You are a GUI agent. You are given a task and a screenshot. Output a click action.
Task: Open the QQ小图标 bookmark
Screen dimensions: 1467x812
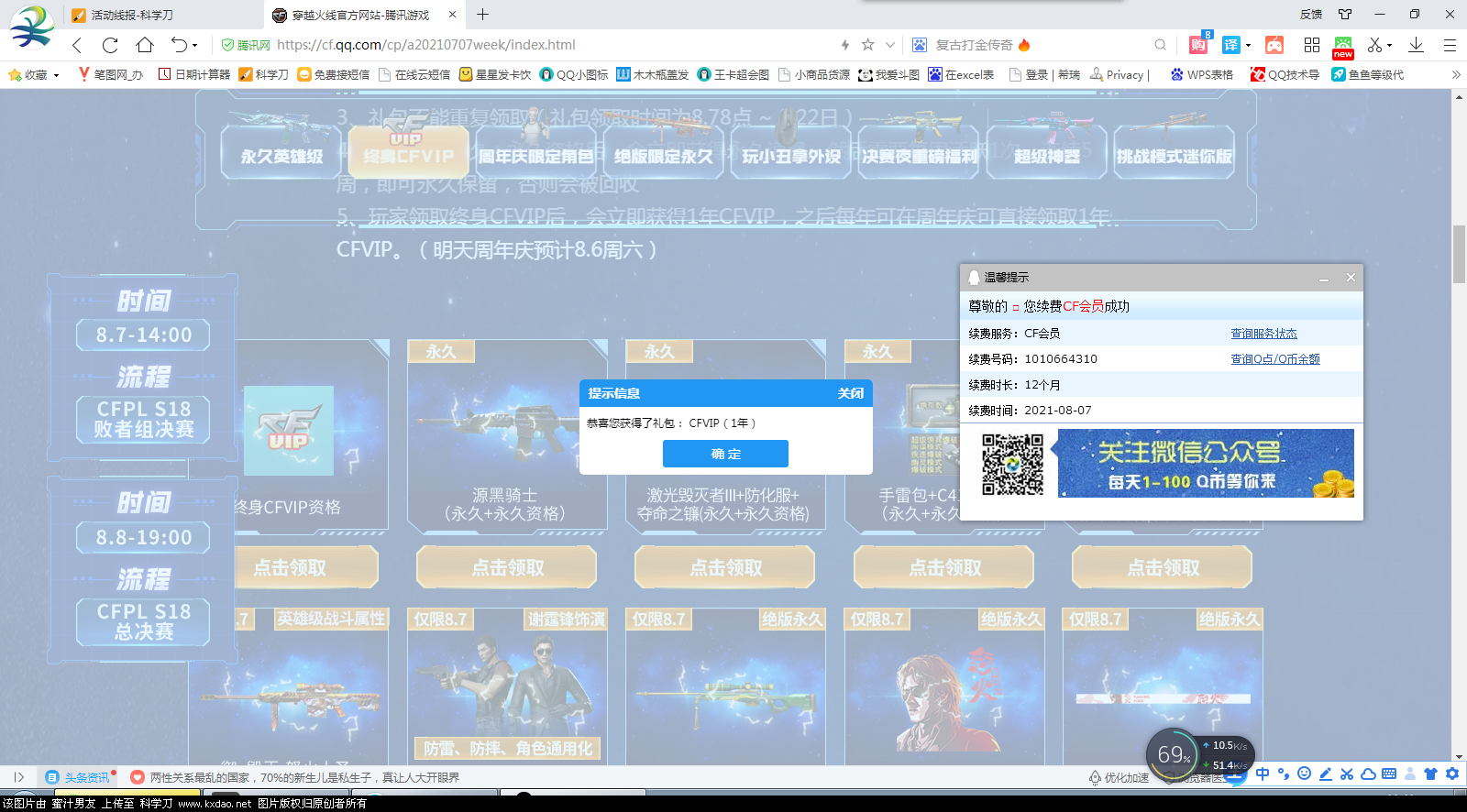574,74
